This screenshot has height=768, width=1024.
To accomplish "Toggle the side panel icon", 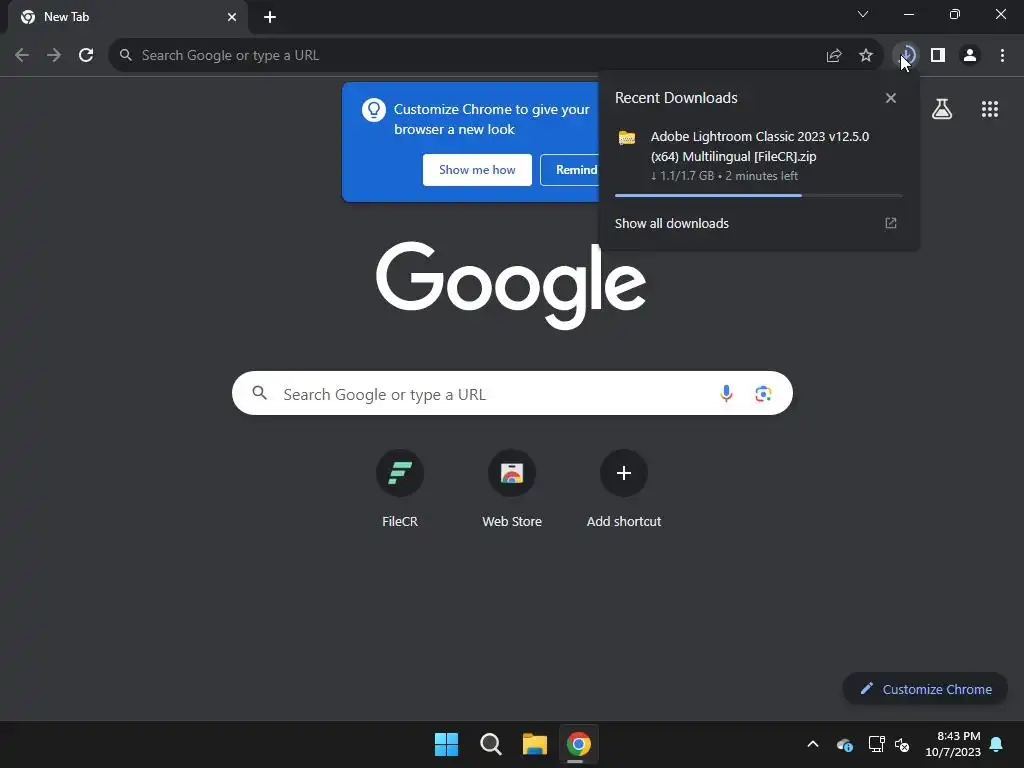I will point(938,56).
